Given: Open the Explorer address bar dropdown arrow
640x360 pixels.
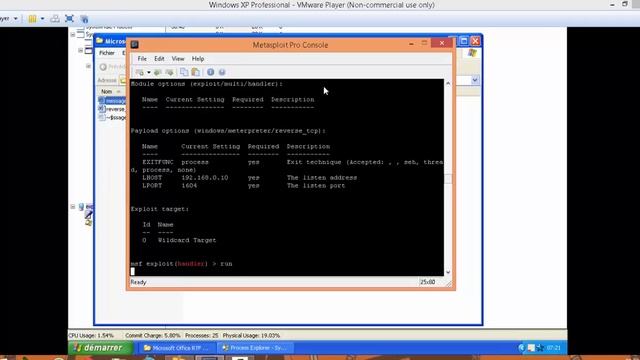Looking at the screenshot, I should (x=475, y=80).
